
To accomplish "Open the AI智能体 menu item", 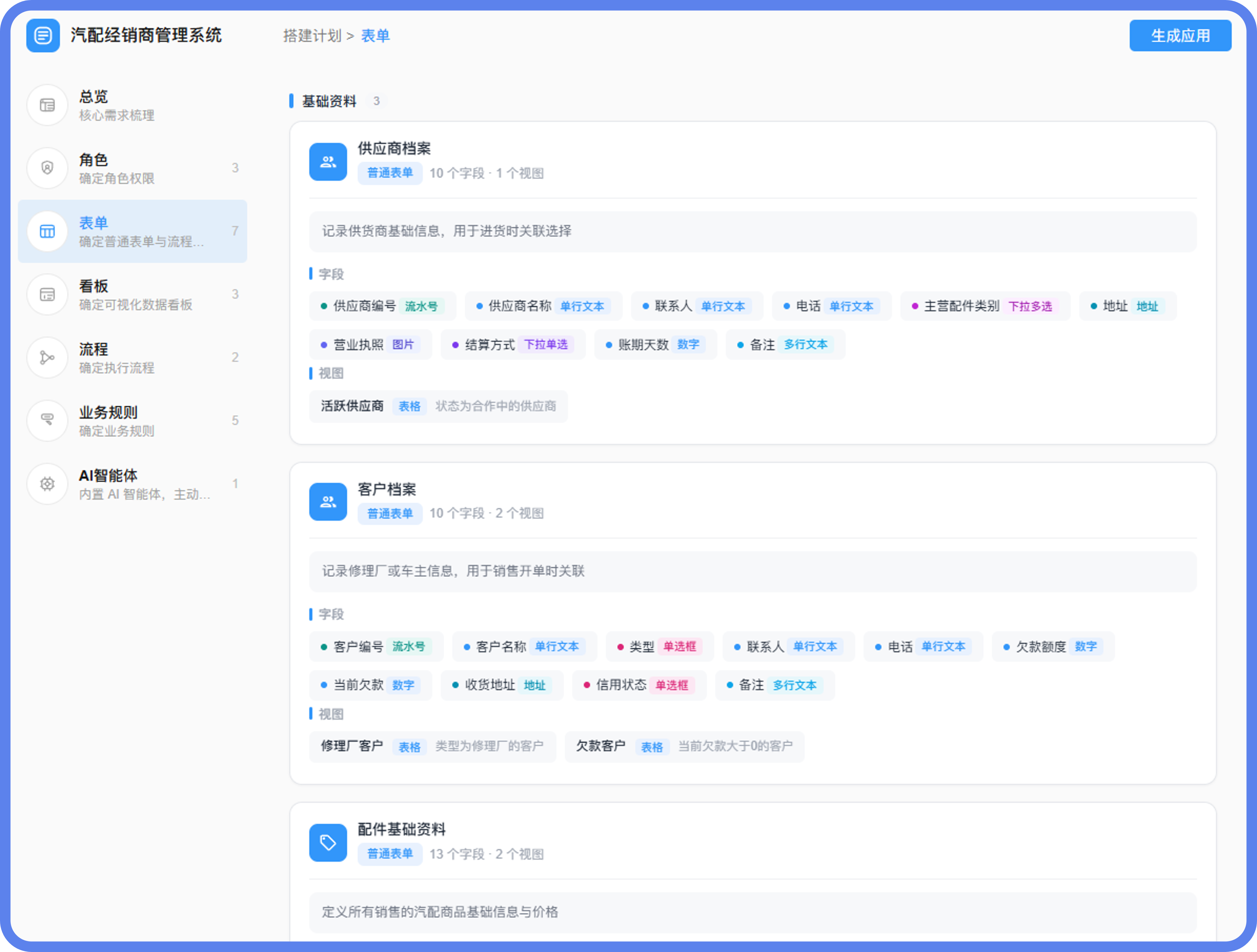I will click(x=132, y=484).
